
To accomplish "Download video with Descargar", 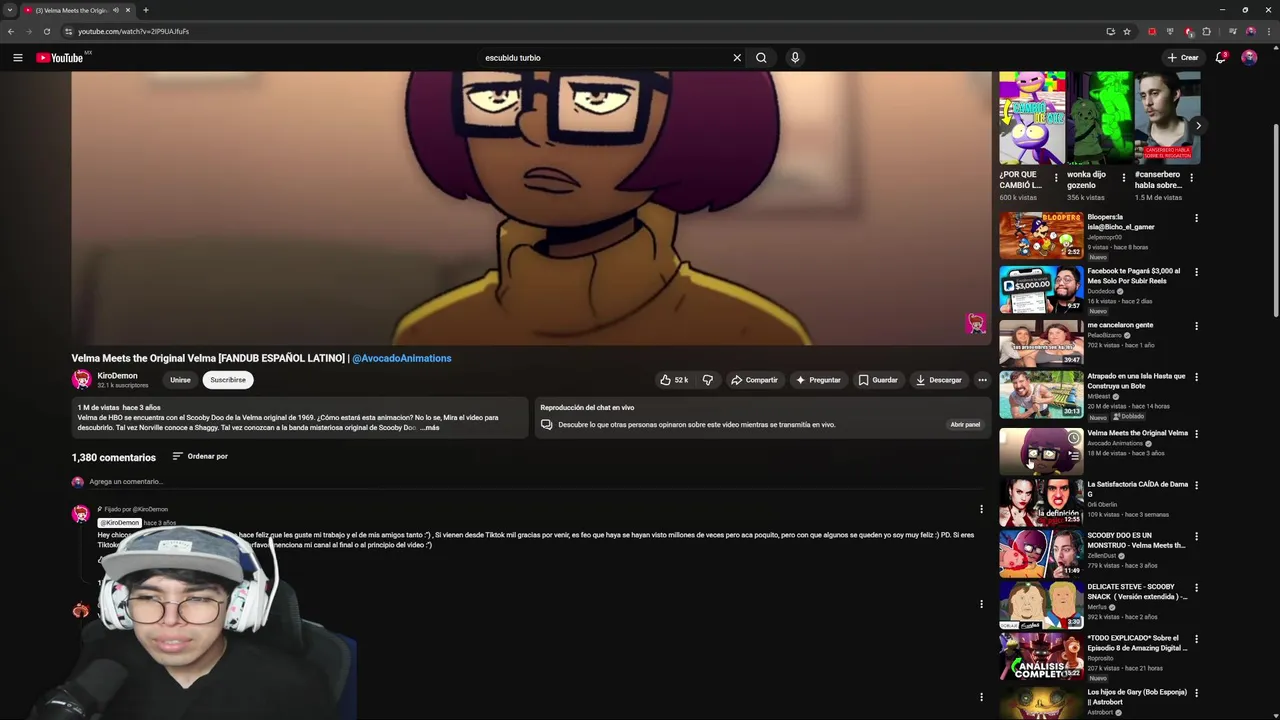I will click(x=938, y=380).
